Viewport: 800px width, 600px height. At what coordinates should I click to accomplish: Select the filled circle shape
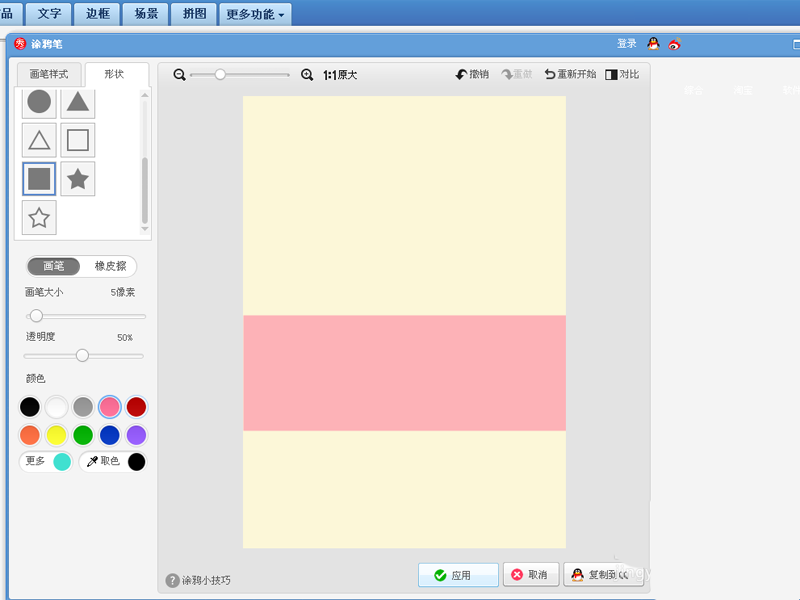point(39,101)
